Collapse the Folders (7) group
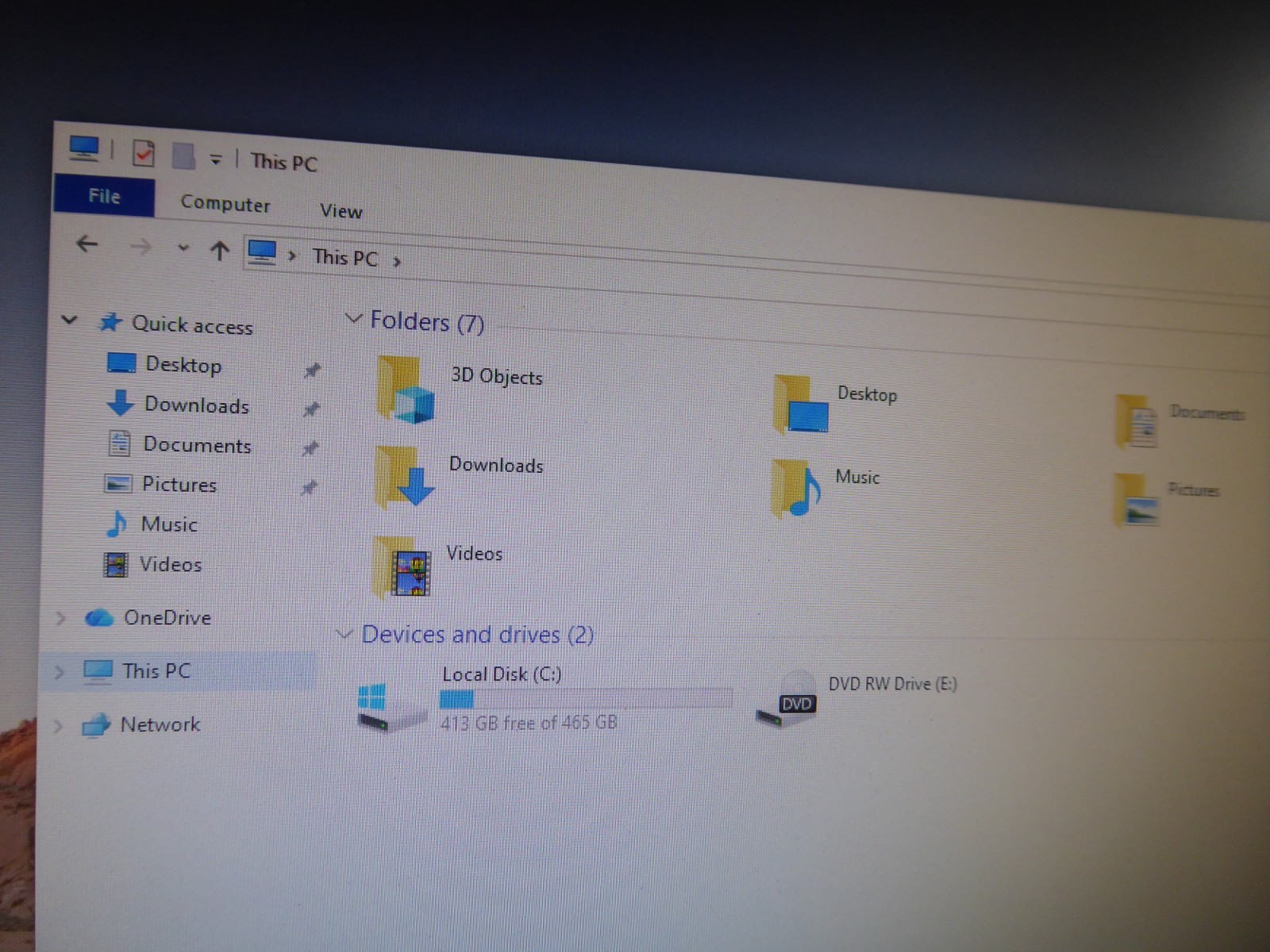 (x=353, y=318)
